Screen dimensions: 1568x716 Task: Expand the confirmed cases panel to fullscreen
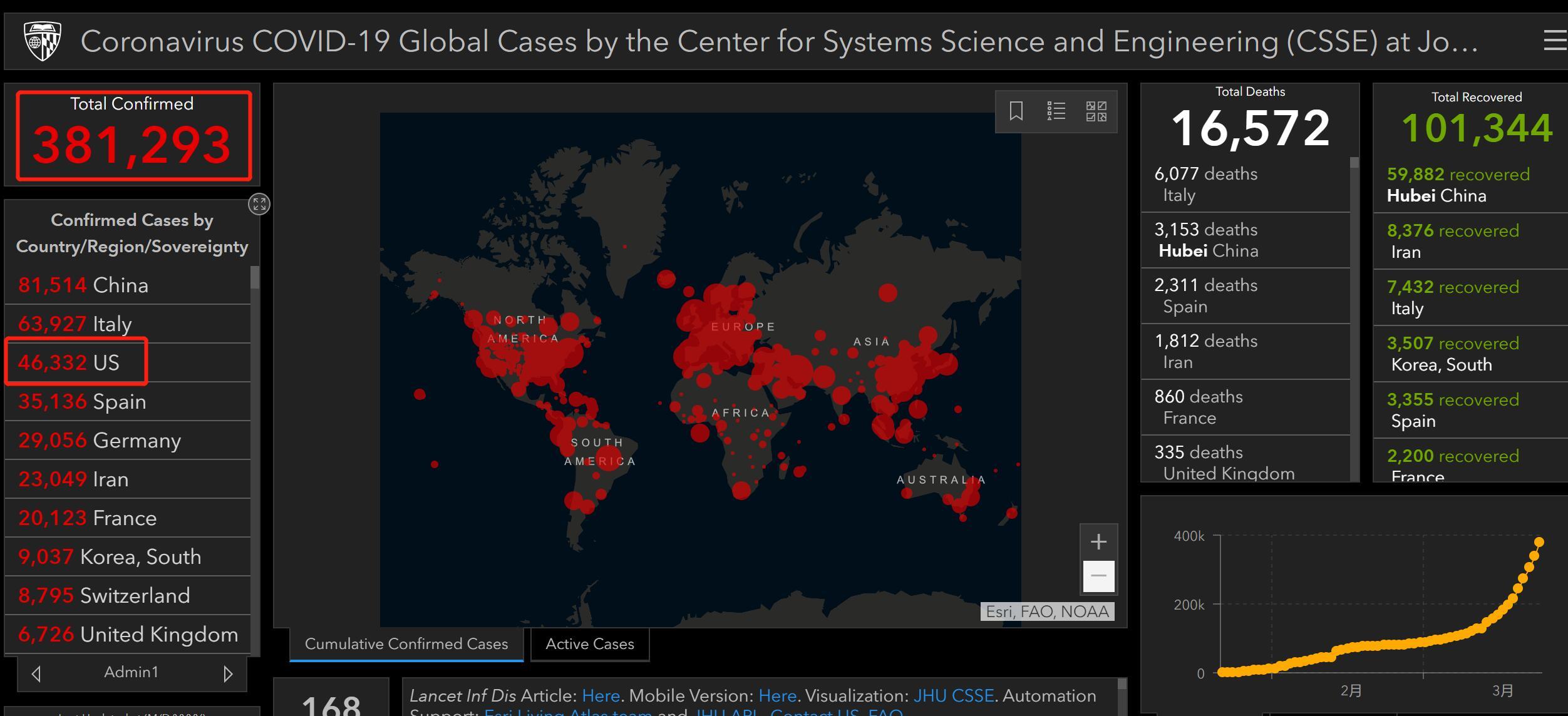click(x=259, y=204)
